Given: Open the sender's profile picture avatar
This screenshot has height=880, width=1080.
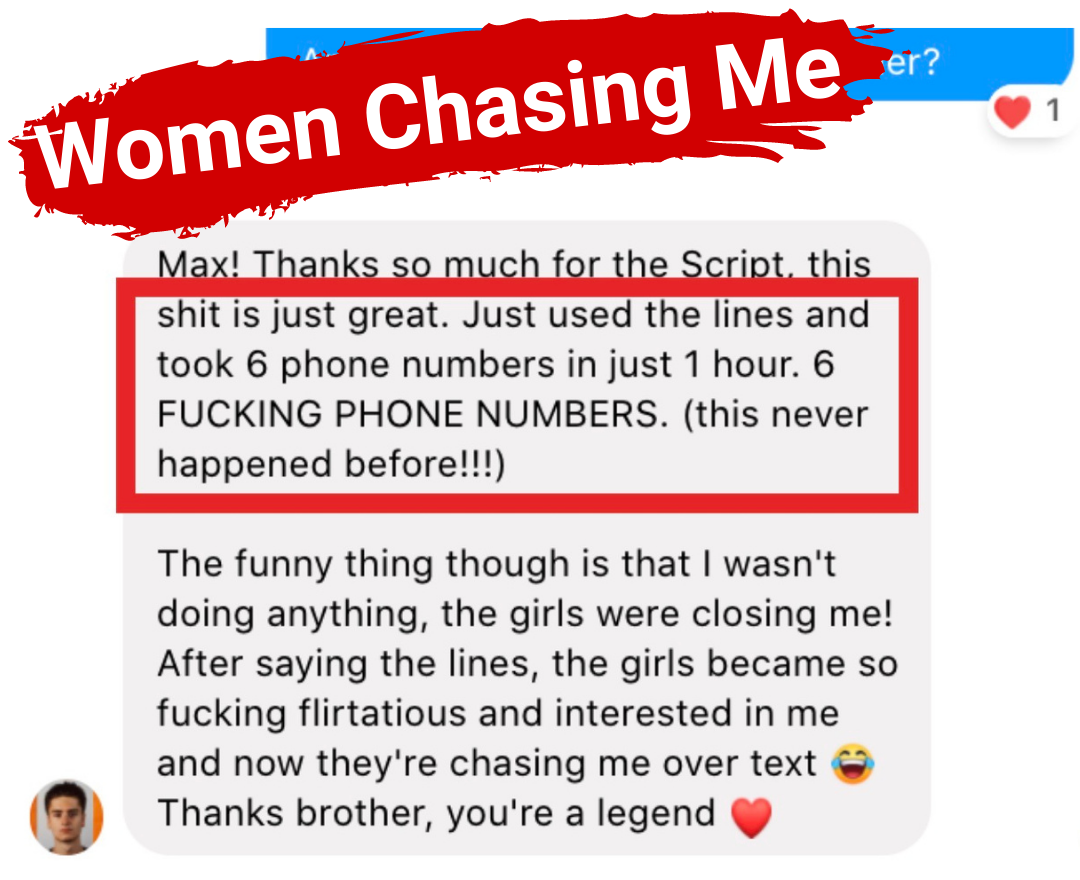Looking at the screenshot, I should (67, 817).
